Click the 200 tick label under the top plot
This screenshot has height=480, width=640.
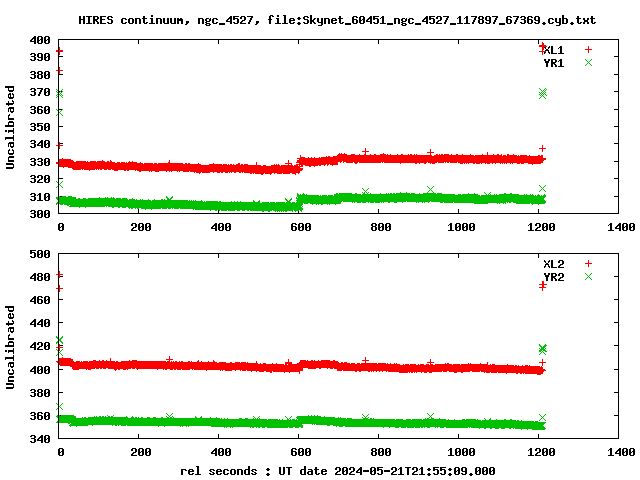(x=141, y=227)
